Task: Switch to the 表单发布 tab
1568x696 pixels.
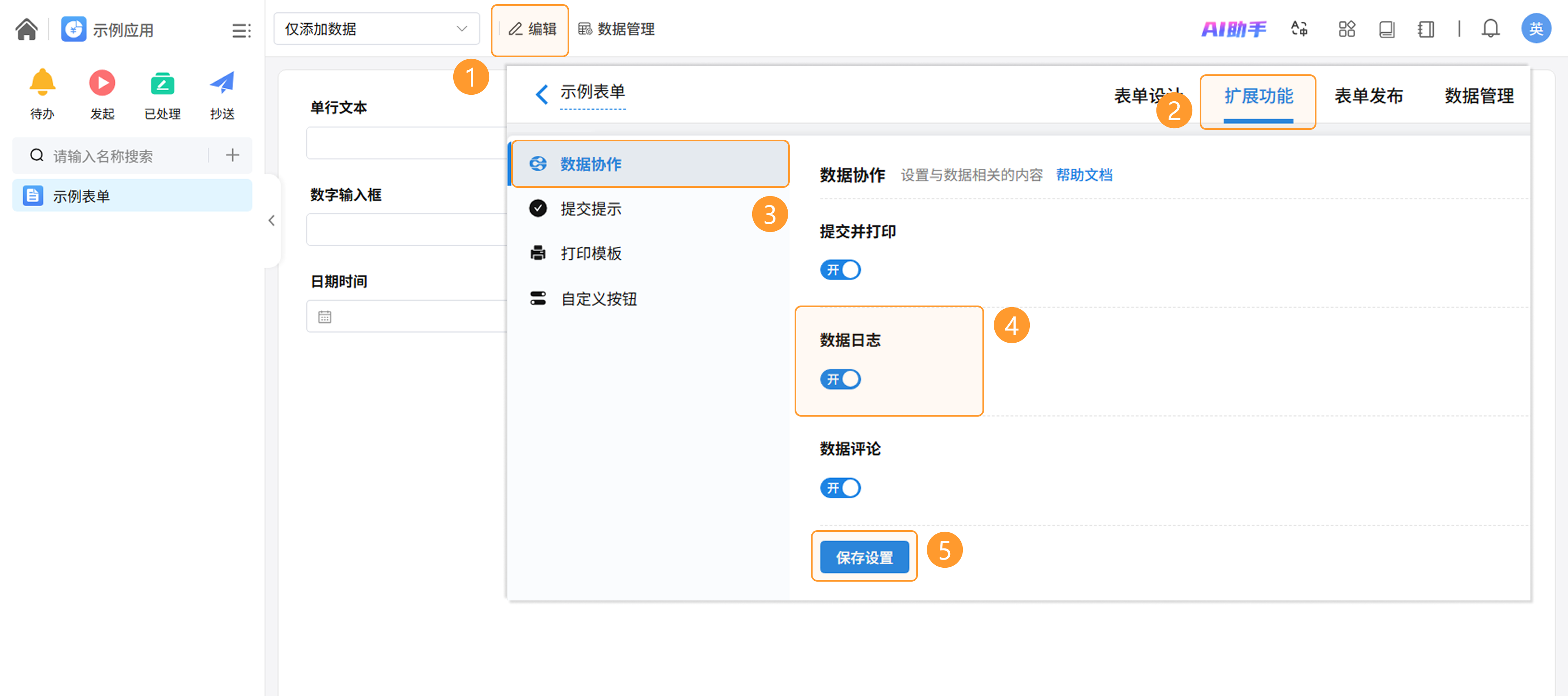Action: [1368, 96]
